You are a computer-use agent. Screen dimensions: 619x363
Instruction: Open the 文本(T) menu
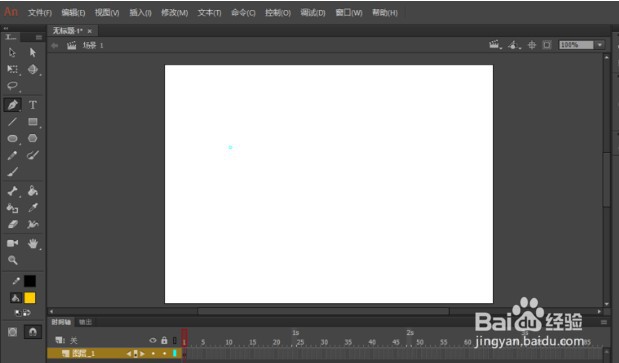pyautogui.click(x=209, y=13)
